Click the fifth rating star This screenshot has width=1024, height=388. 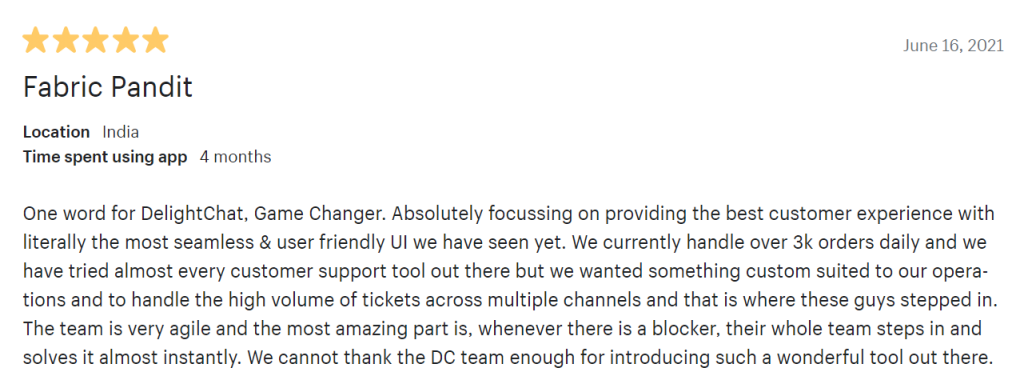tap(155, 40)
